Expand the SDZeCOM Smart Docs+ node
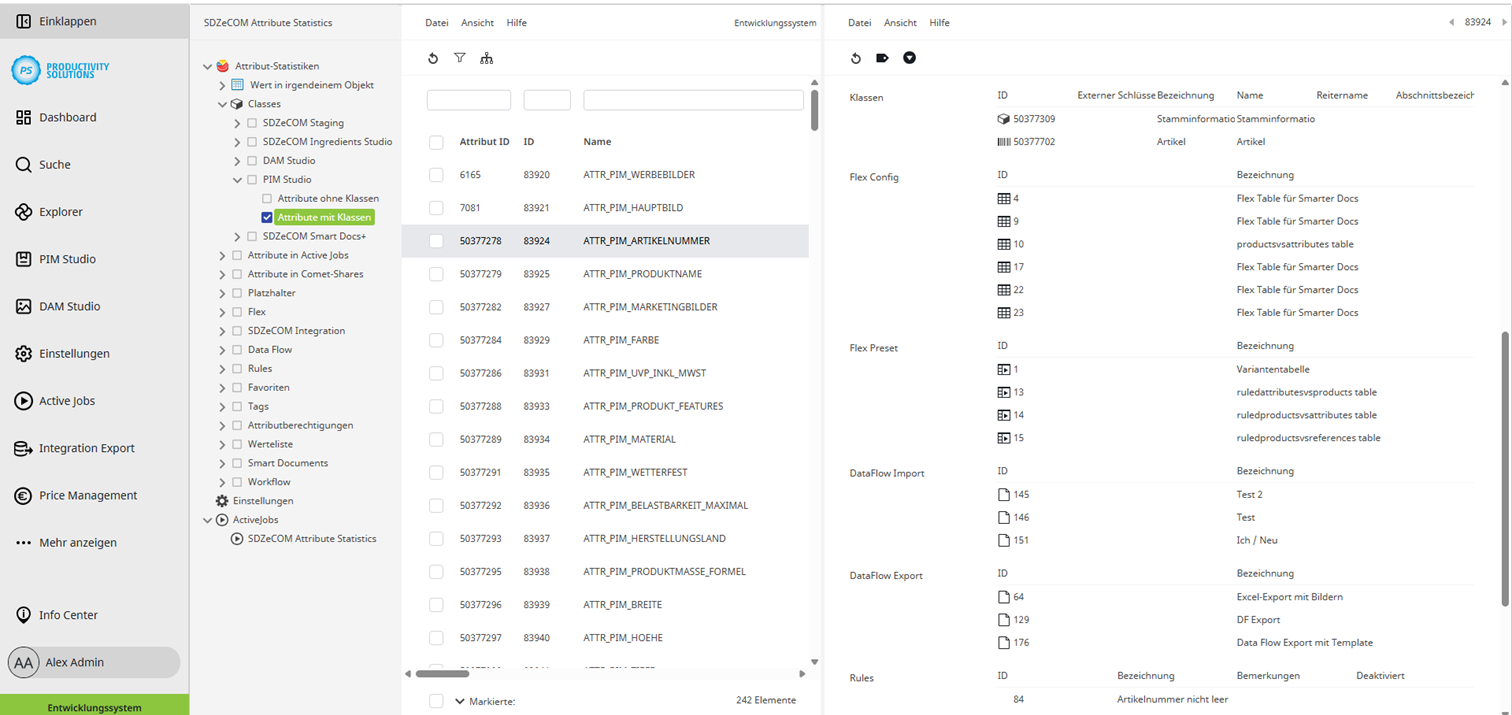Screen dimensions: 1512x715 point(236,236)
